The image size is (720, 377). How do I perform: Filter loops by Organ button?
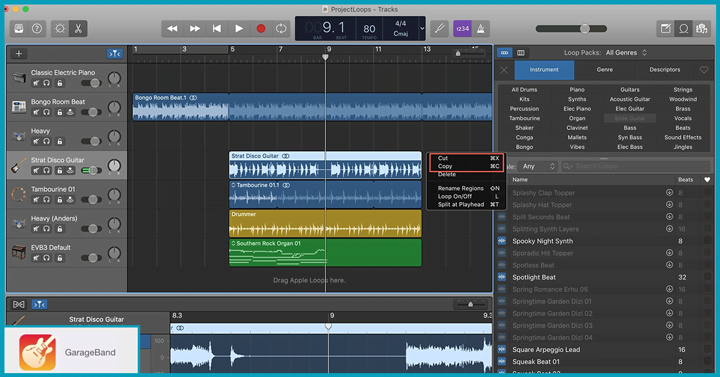pos(577,118)
